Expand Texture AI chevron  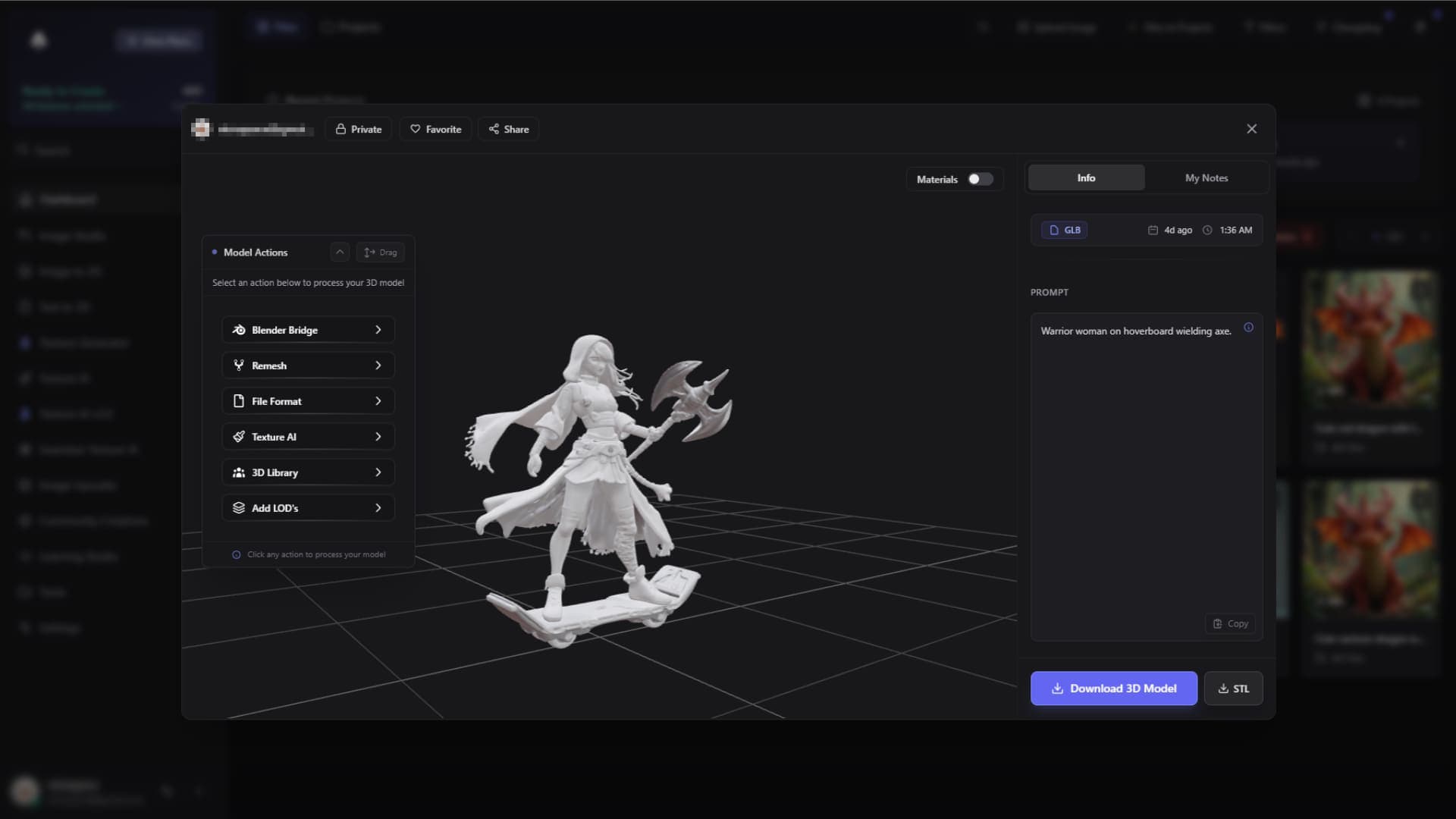[379, 436]
